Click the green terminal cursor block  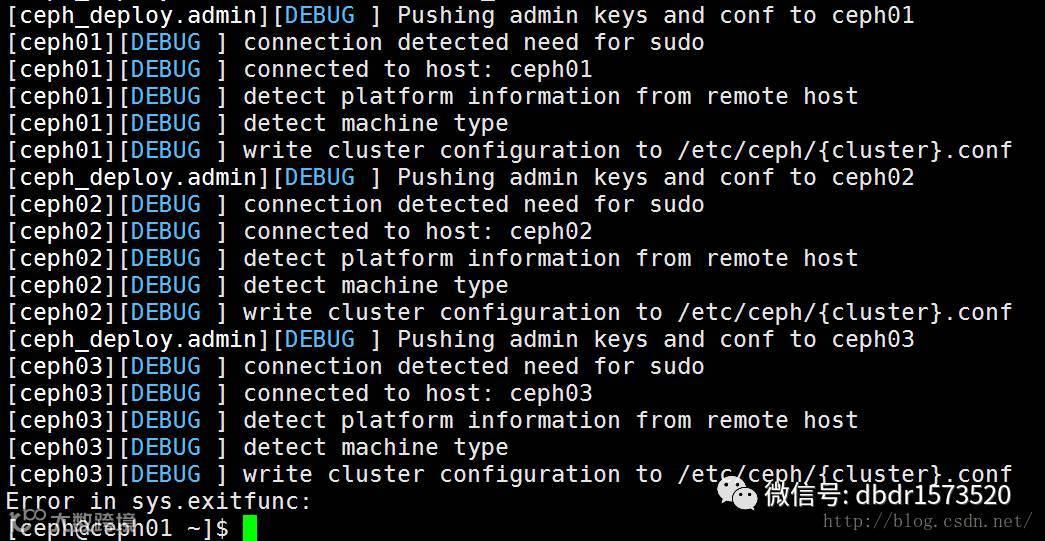(249, 527)
